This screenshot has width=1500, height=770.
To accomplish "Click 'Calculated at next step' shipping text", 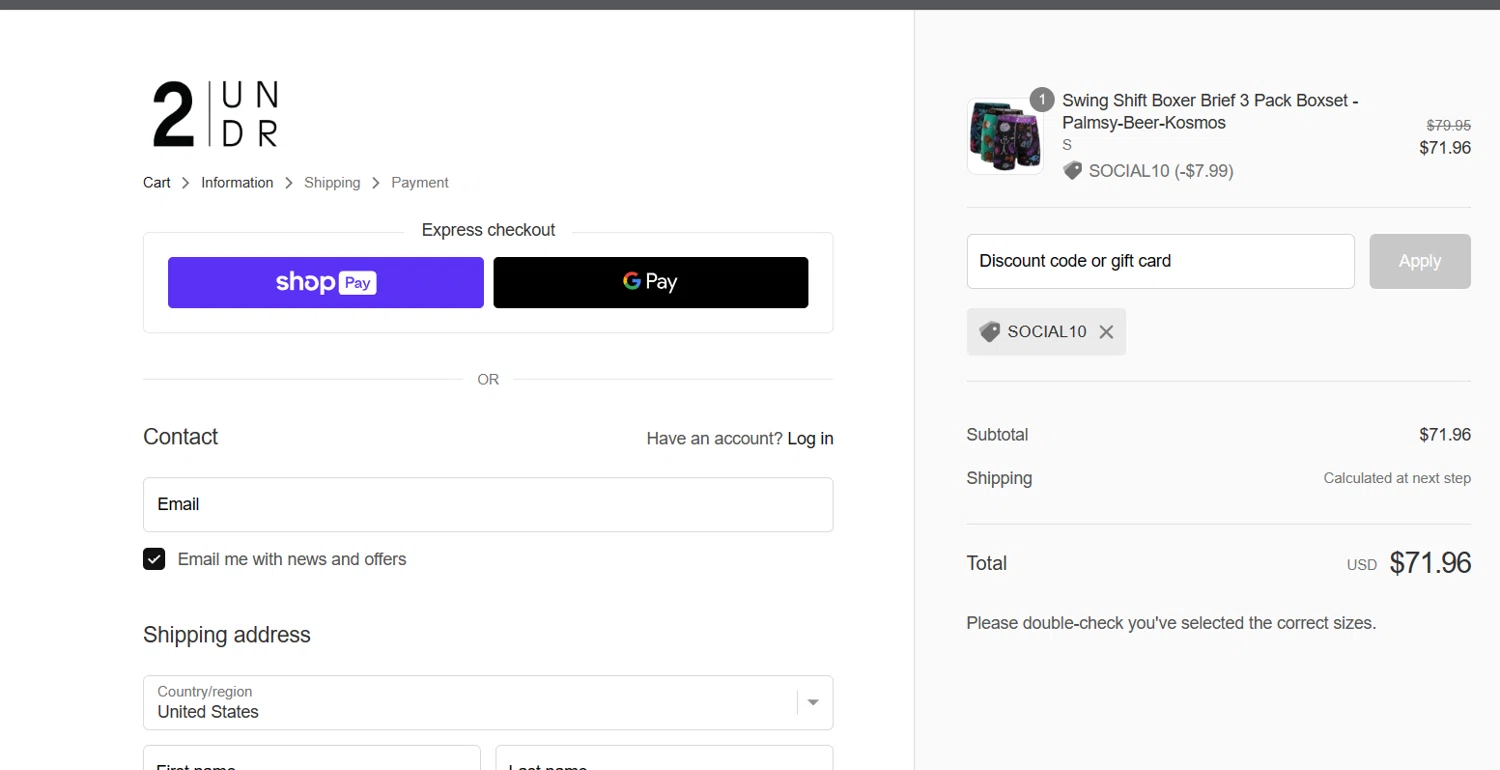I will point(1397,478).
